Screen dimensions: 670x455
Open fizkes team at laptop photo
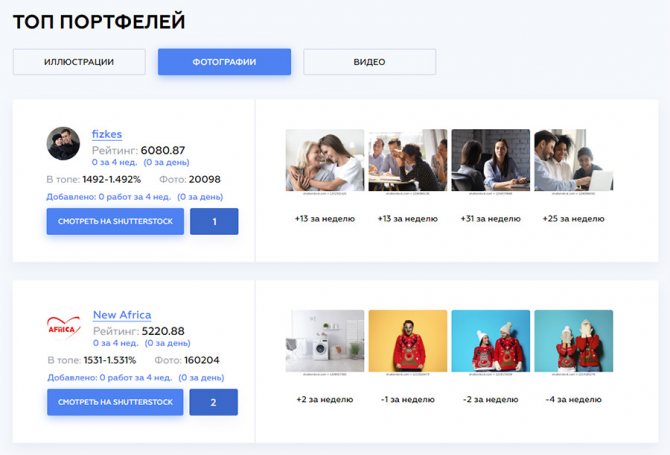click(573, 160)
